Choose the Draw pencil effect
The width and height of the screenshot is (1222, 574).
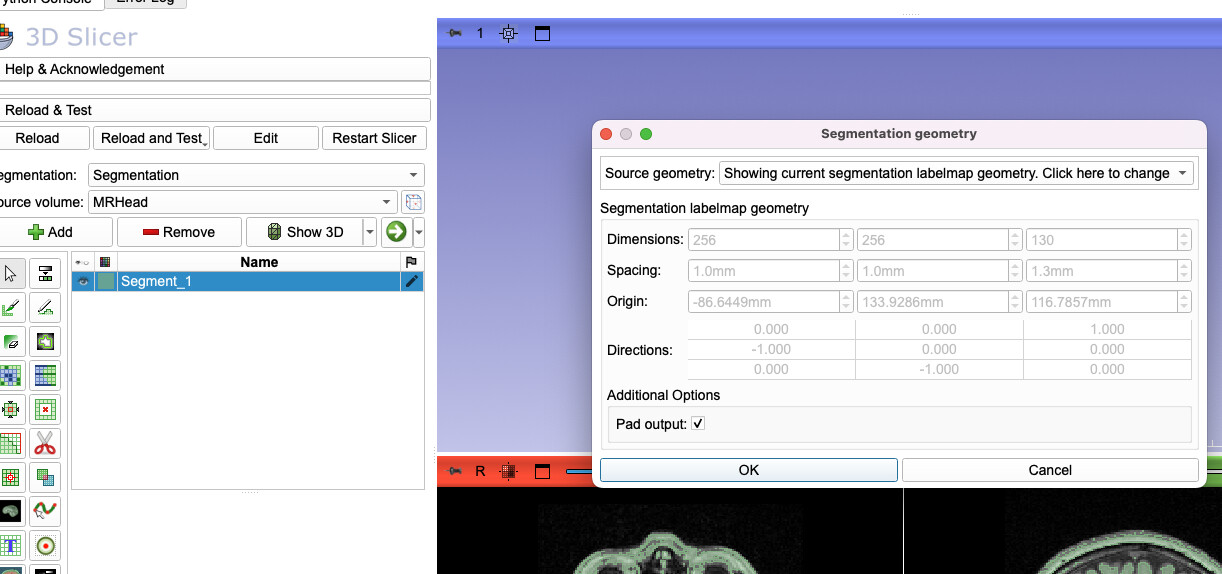coord(45,308)
